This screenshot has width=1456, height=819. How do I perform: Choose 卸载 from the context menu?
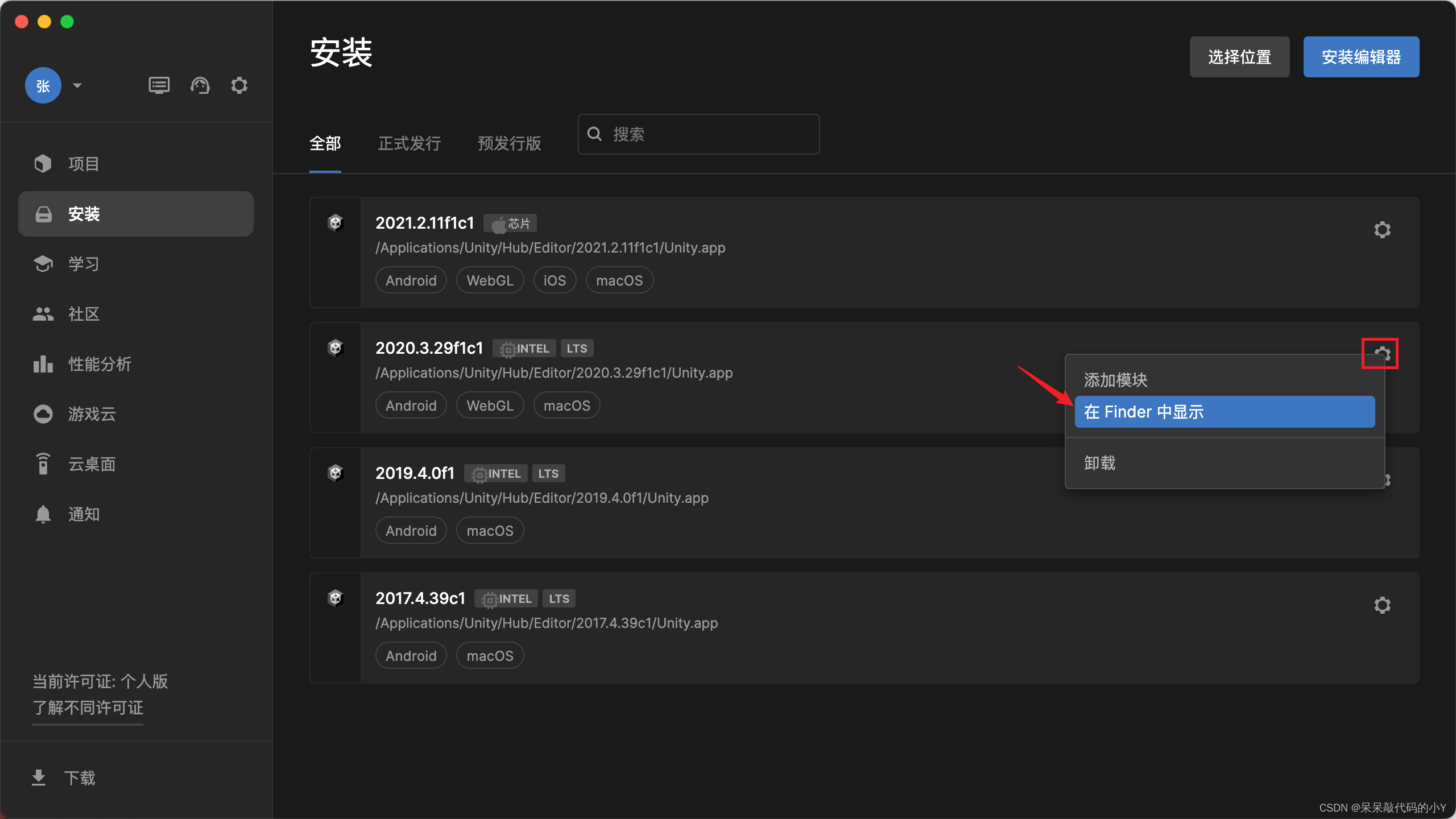(1225, 463)
